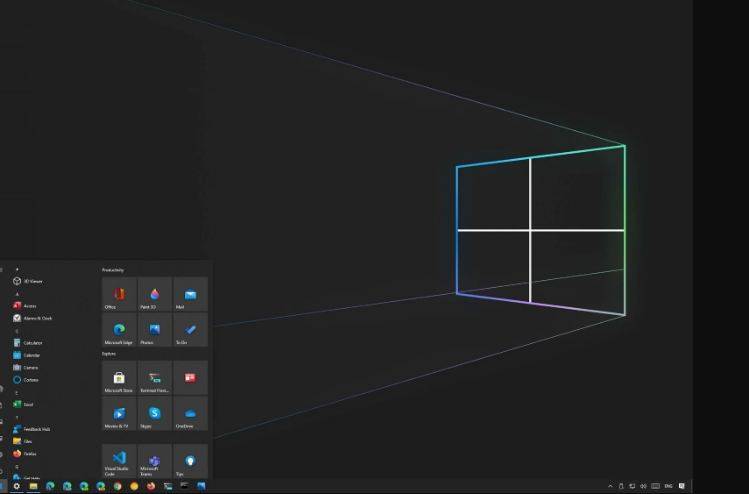Show hidden system tray icons
Image resolution: width=749 pixels, height=494 pixels.
[610, 486]
